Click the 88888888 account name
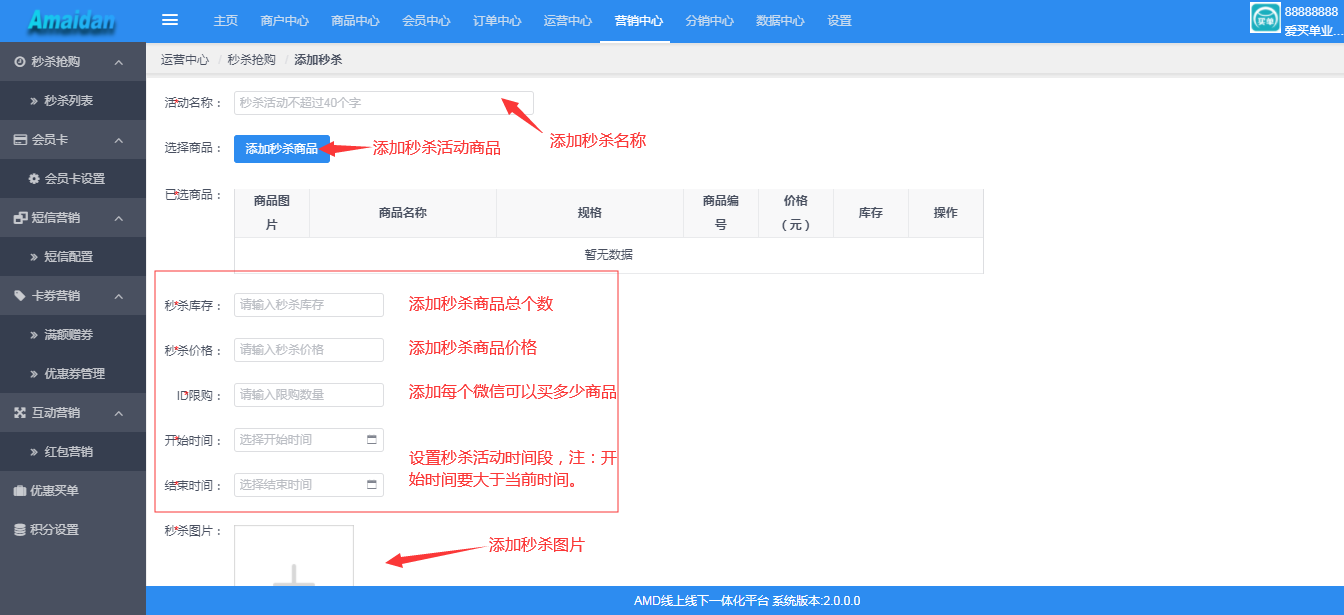This screenshot has width=1344, height=615. (x=1311, y=12)
